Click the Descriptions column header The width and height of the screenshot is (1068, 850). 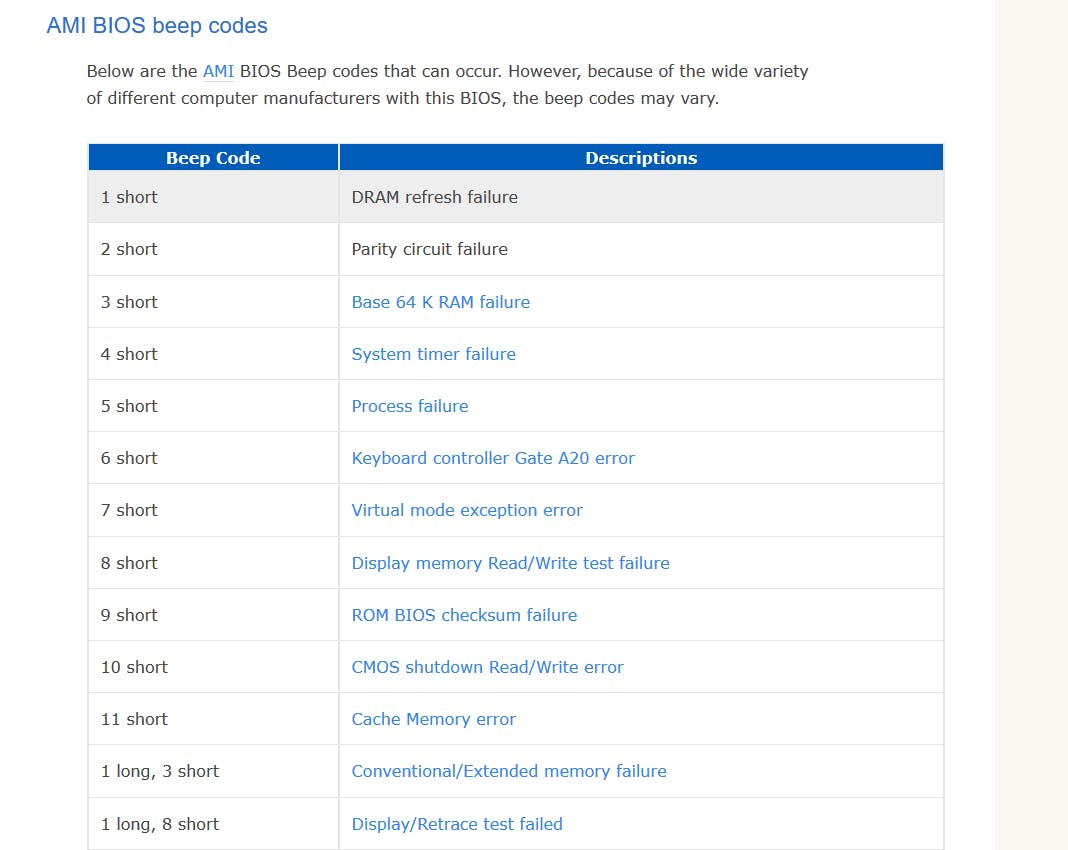point(641,157)
